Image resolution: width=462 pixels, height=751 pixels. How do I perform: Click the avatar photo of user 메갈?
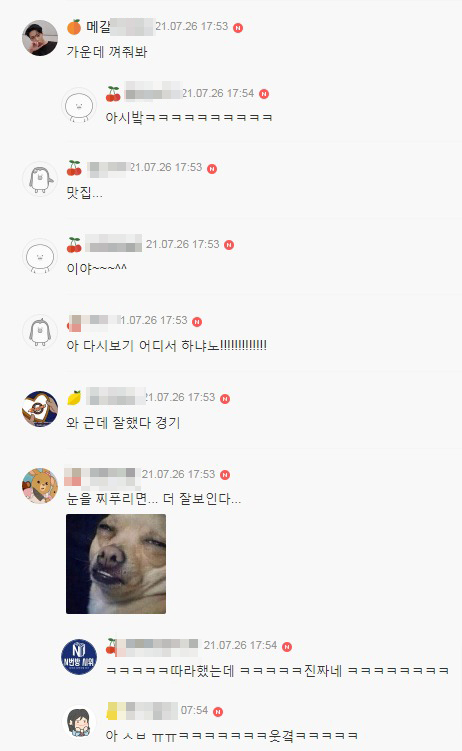[40, 38]
